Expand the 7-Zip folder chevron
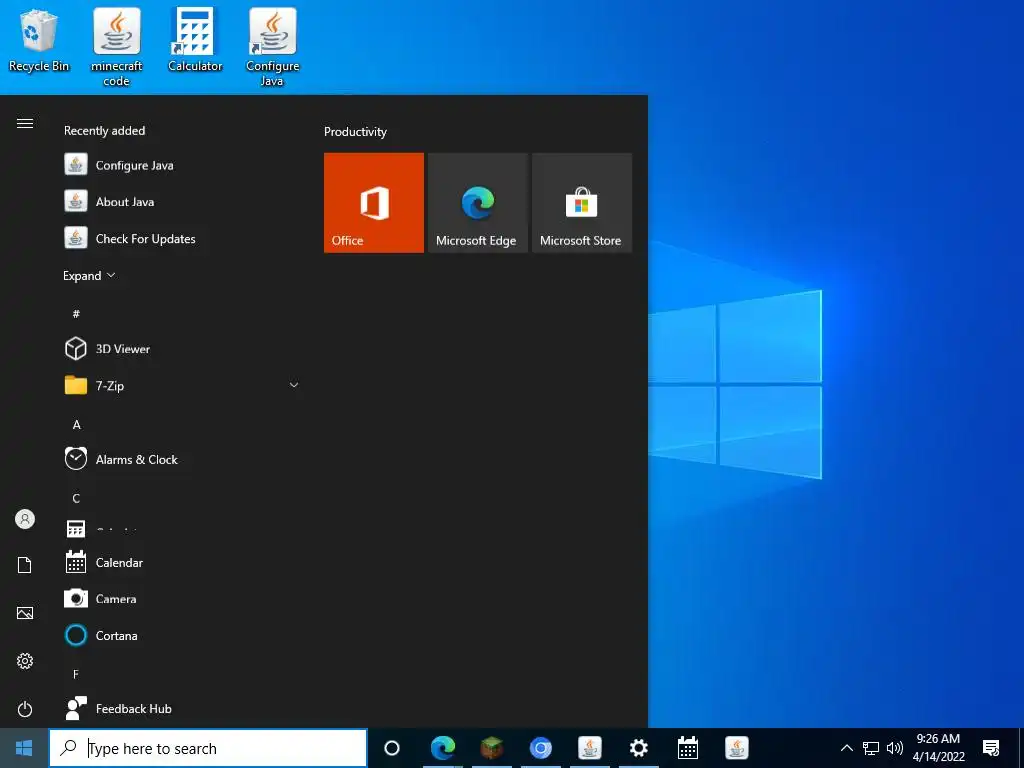This screenshot has width=1024, height=768. (294, 385)
